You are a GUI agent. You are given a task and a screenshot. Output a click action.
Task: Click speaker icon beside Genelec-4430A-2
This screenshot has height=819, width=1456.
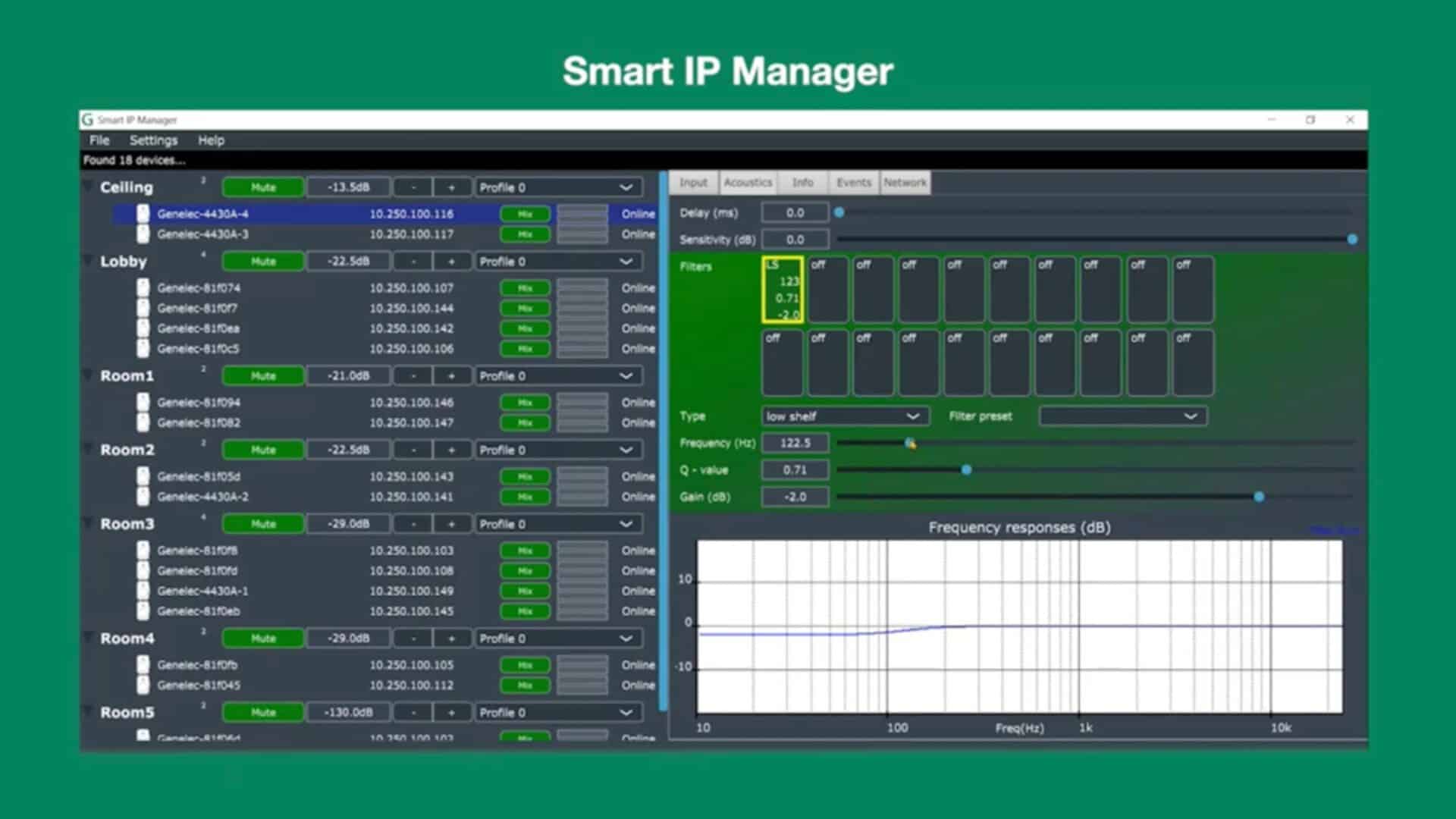click(x=143, y=497)
